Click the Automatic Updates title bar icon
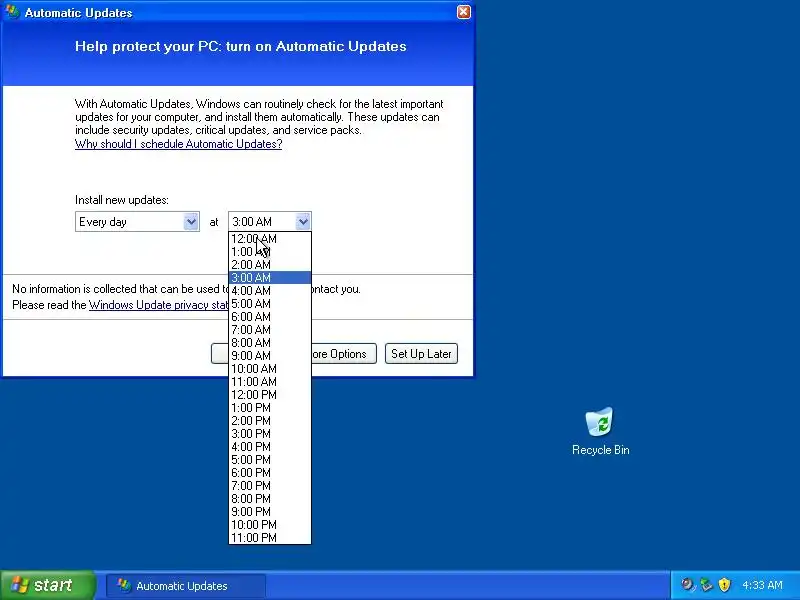The height and width of the screenshot is (600, 800). point(13,12)
